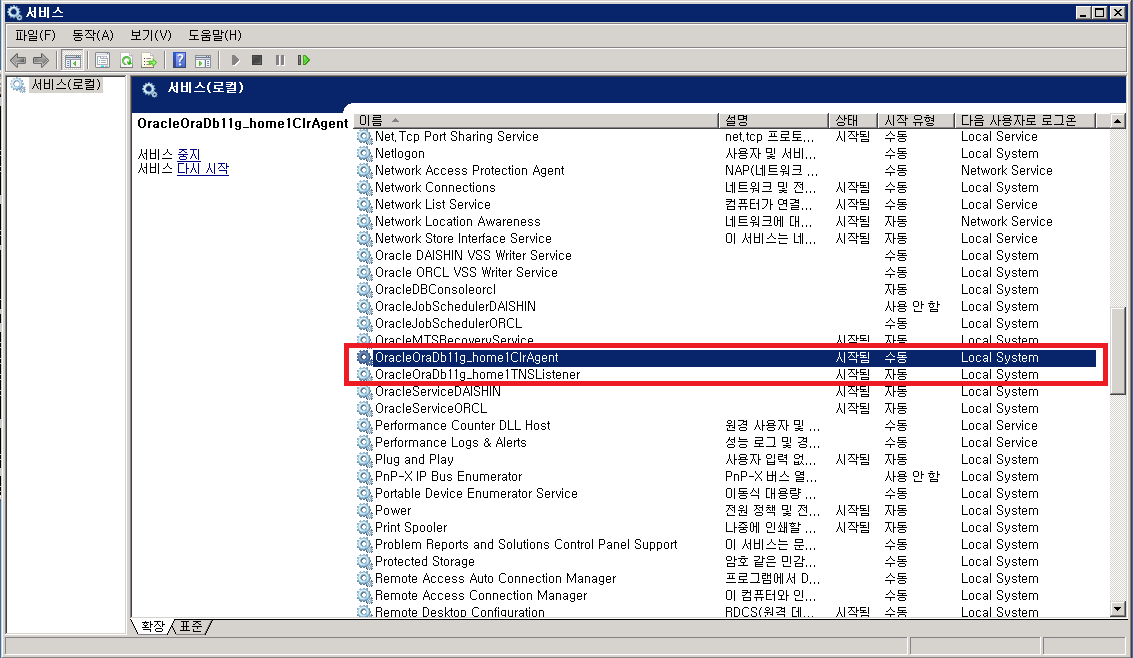Click the vertical scrollbar thumb
The width and height of the screenshot is (1133, 658).
coord(1118,351)
